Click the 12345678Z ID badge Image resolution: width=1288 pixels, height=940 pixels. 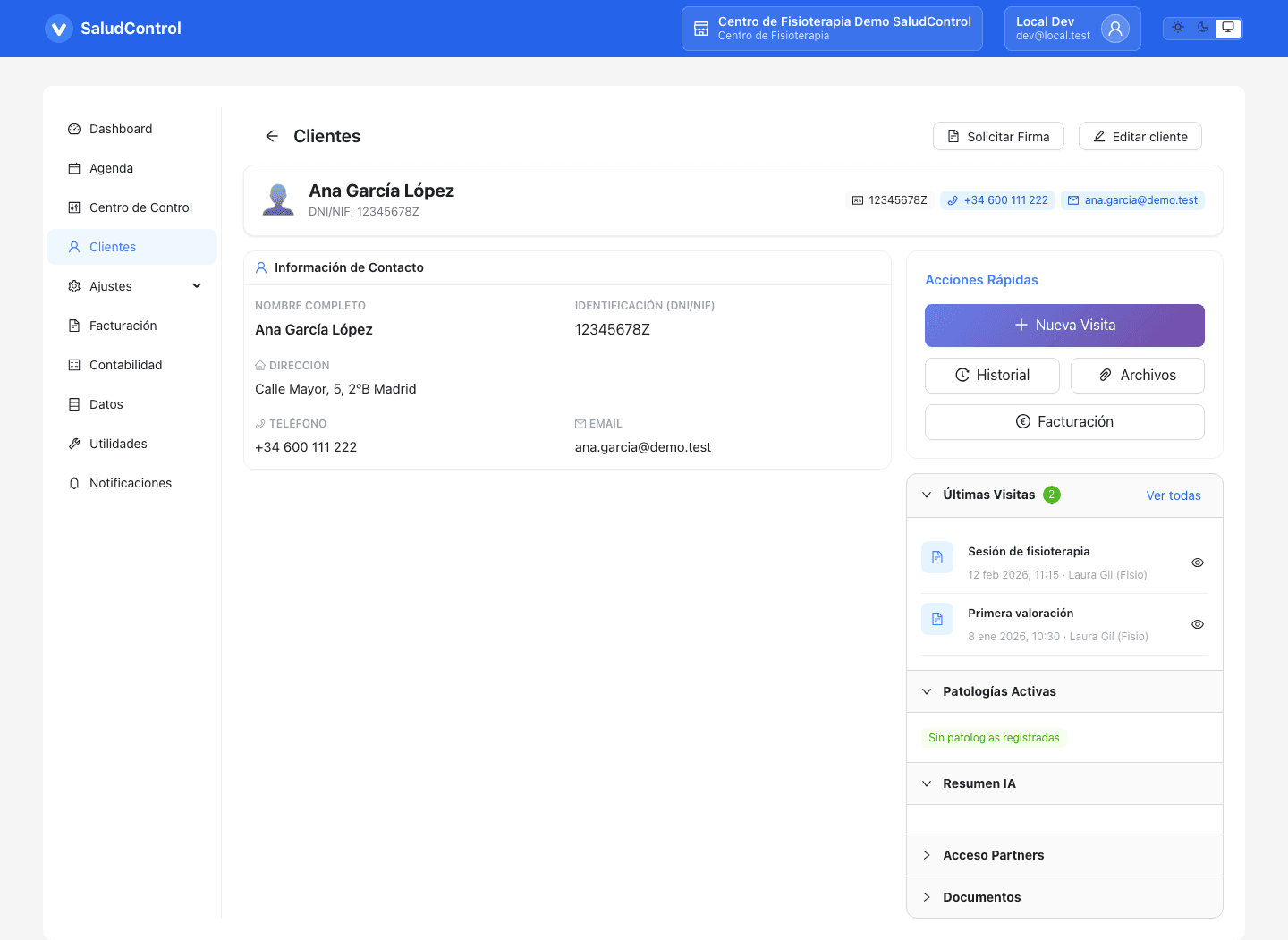889,200
